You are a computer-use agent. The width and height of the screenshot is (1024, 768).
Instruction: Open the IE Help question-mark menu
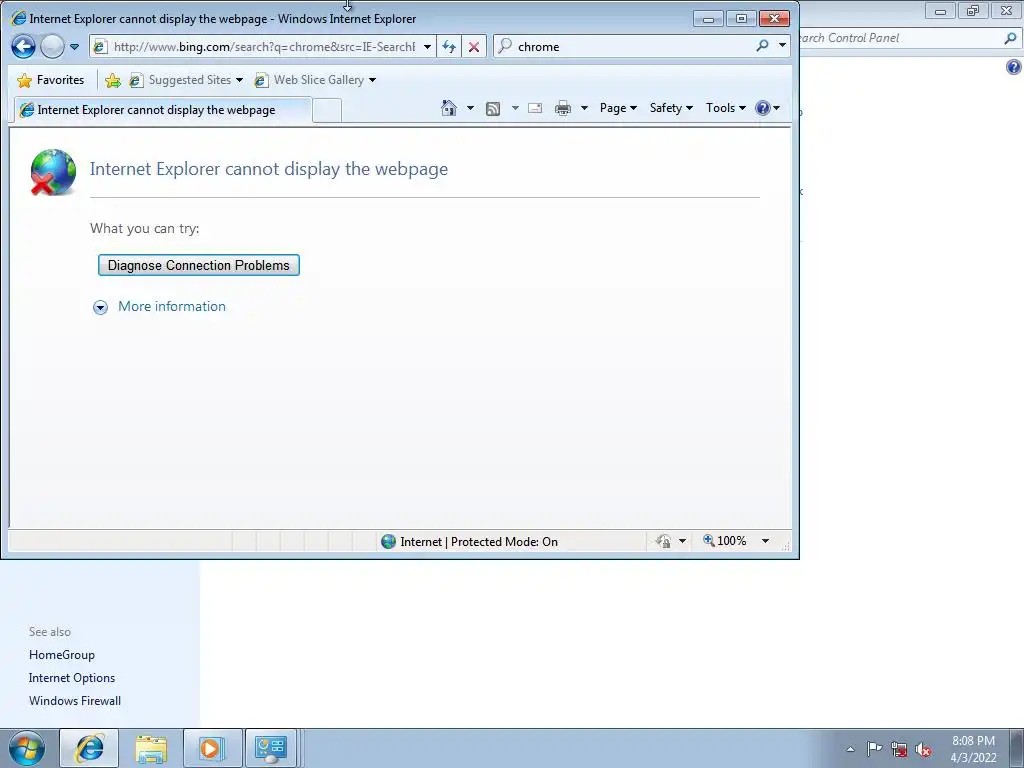tap(767, 108)
